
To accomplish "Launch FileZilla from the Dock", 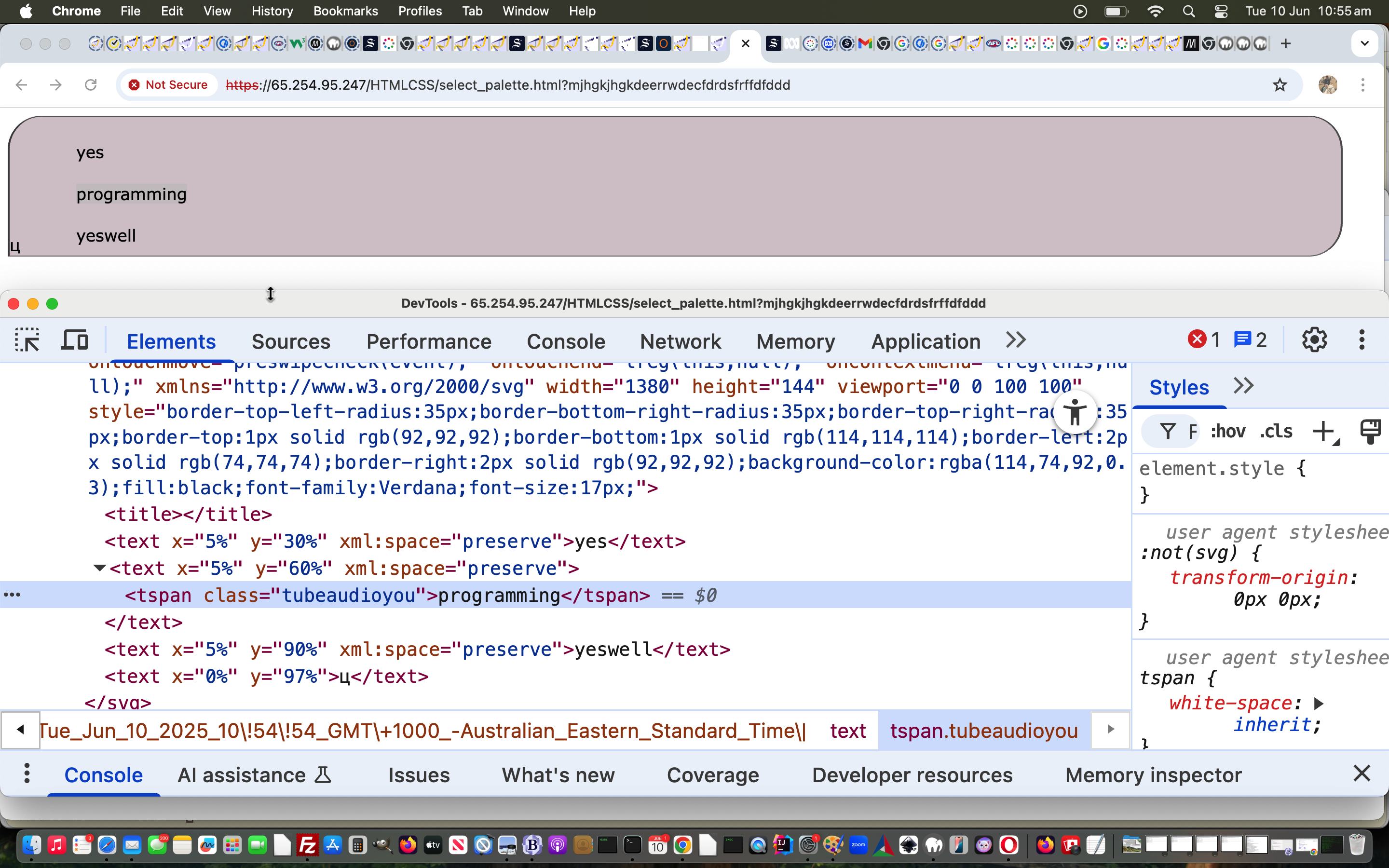I will tap(307, 845).
